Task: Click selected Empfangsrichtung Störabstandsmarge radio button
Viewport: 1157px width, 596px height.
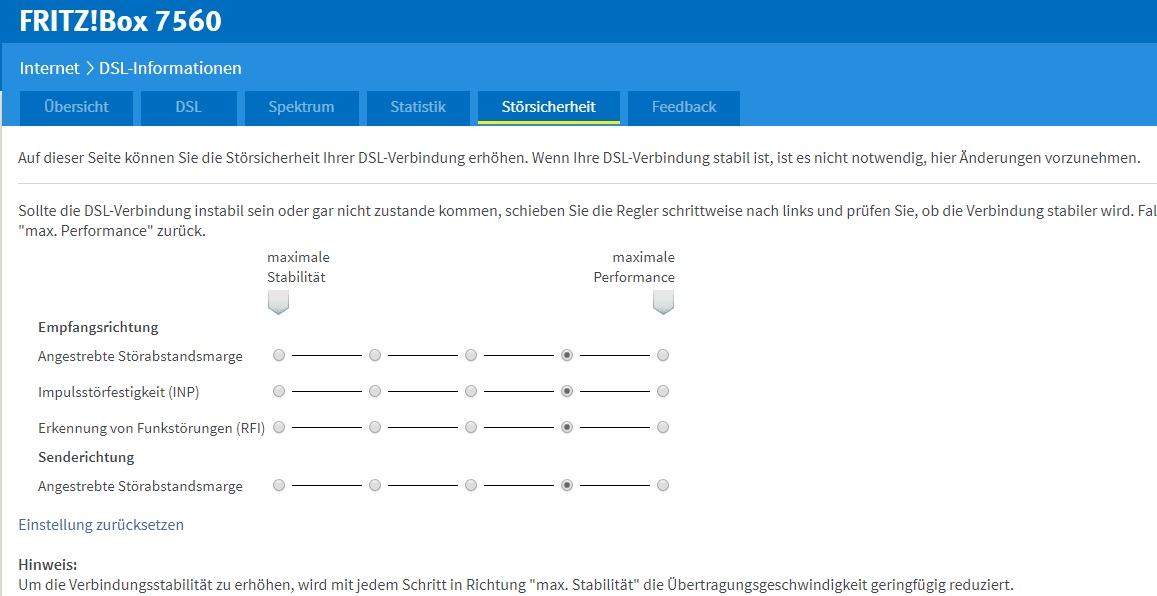Action: [x=567, y=356]
